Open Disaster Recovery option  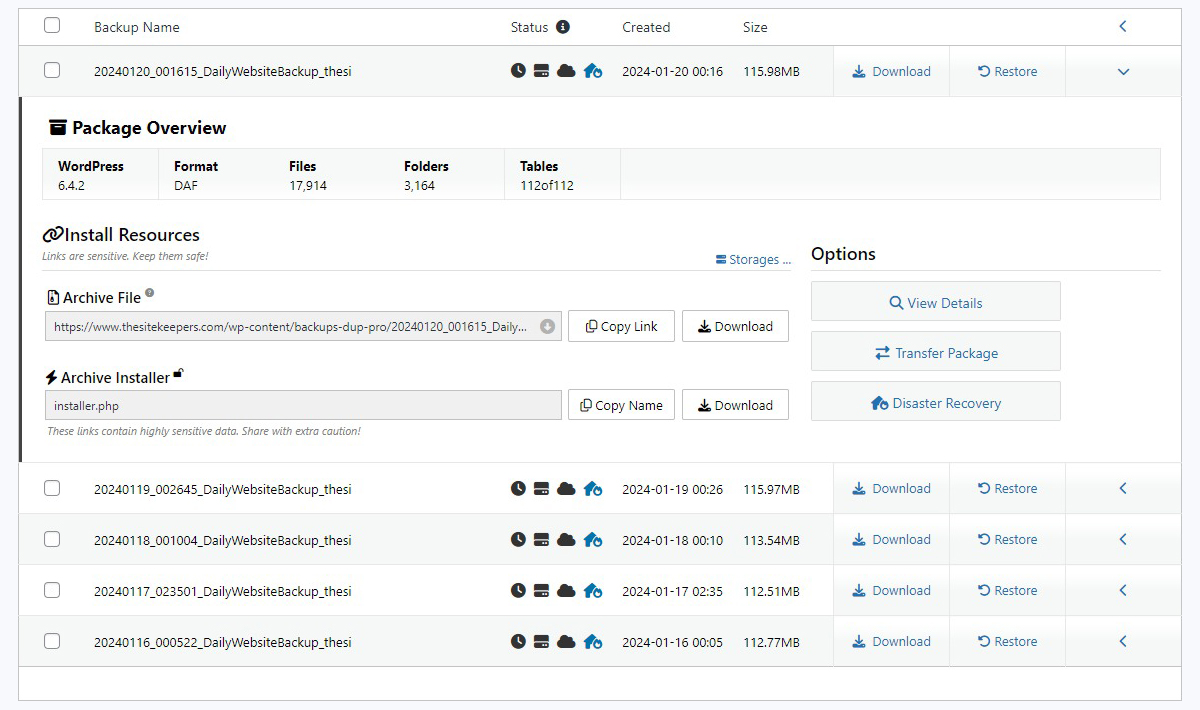pos(935,403)
